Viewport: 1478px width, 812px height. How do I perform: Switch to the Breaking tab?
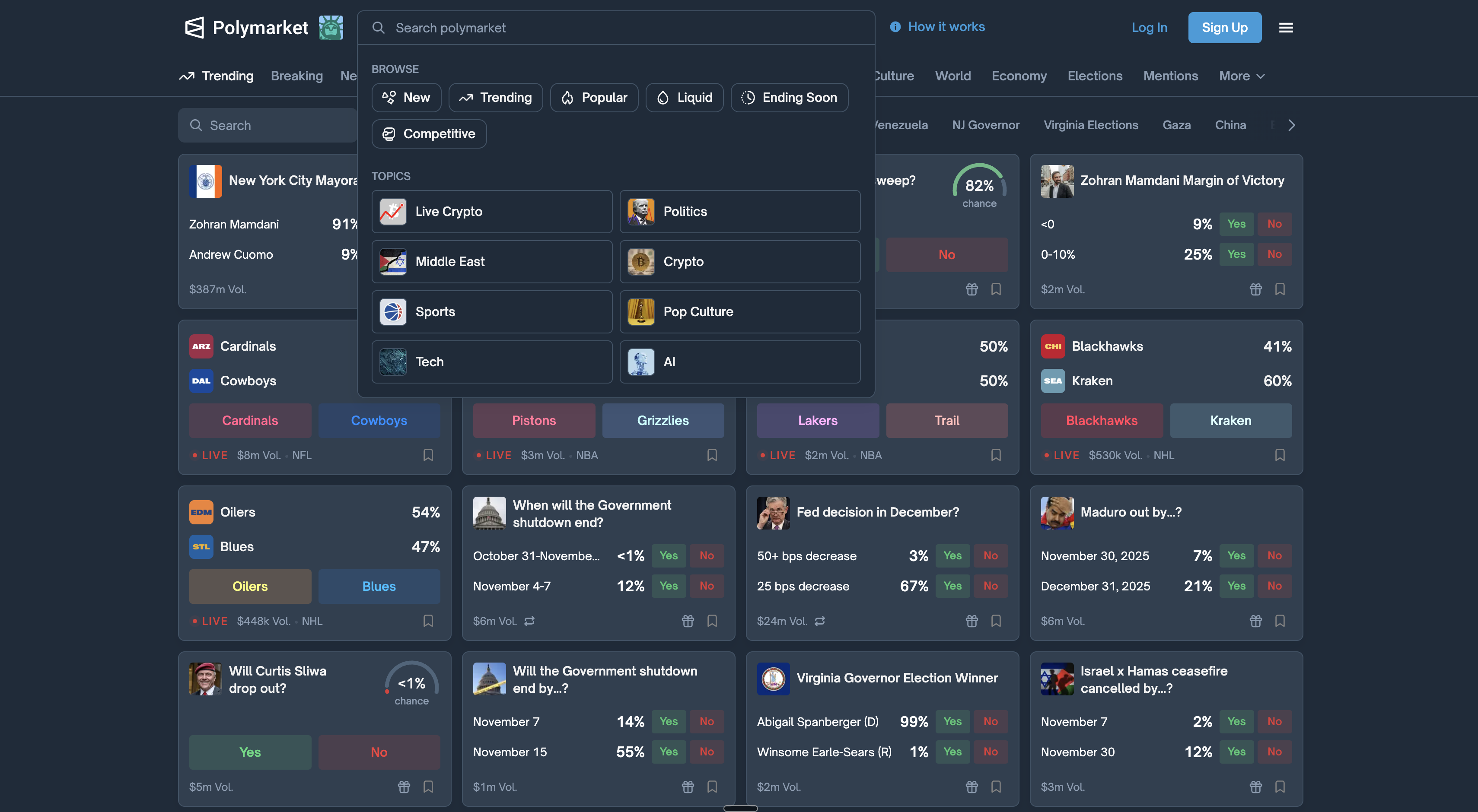pos(296,76)
